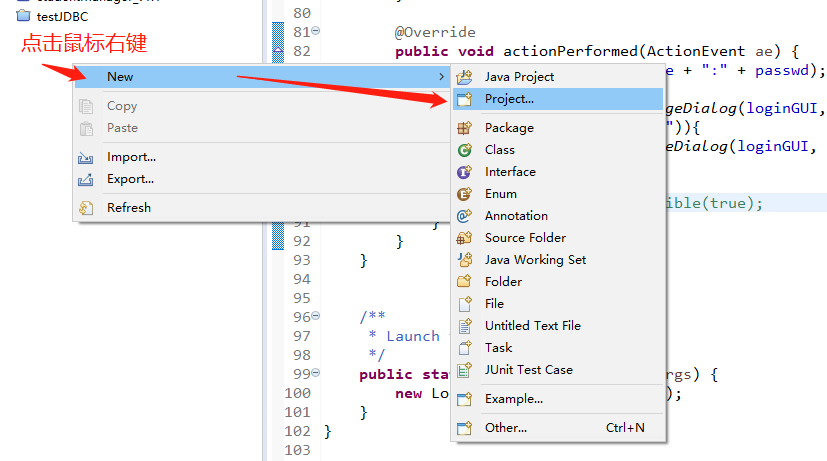Select Annotation from the New submenu
Viewport: 827px width, 461px height.
[558, 216]
